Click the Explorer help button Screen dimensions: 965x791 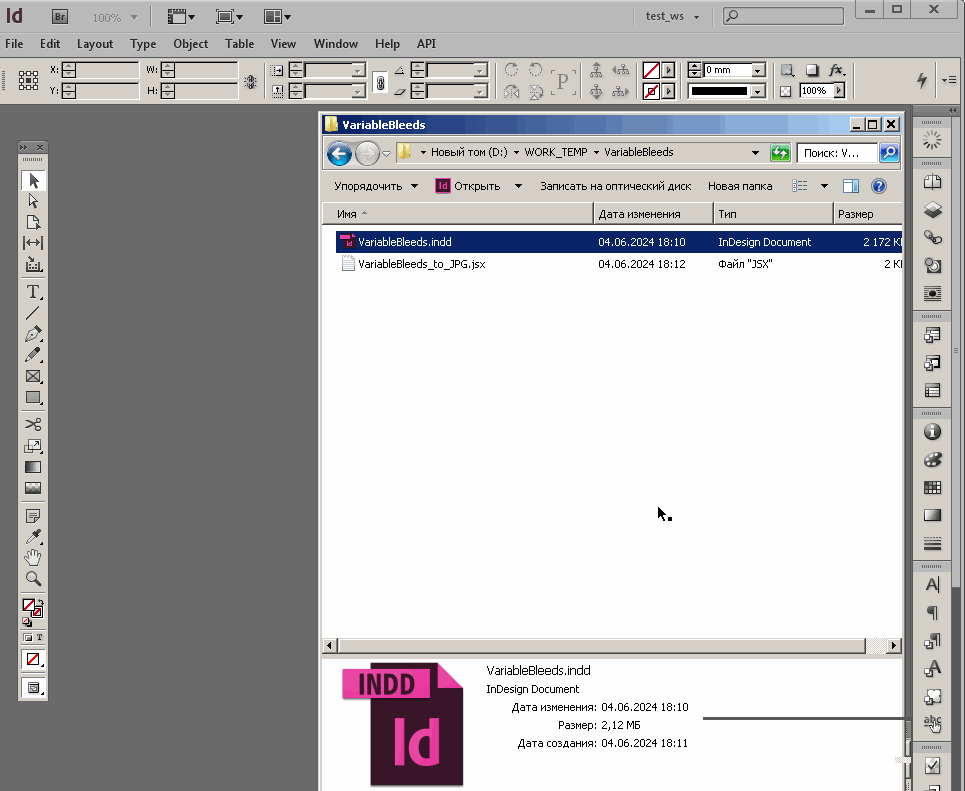click(879, 186)
